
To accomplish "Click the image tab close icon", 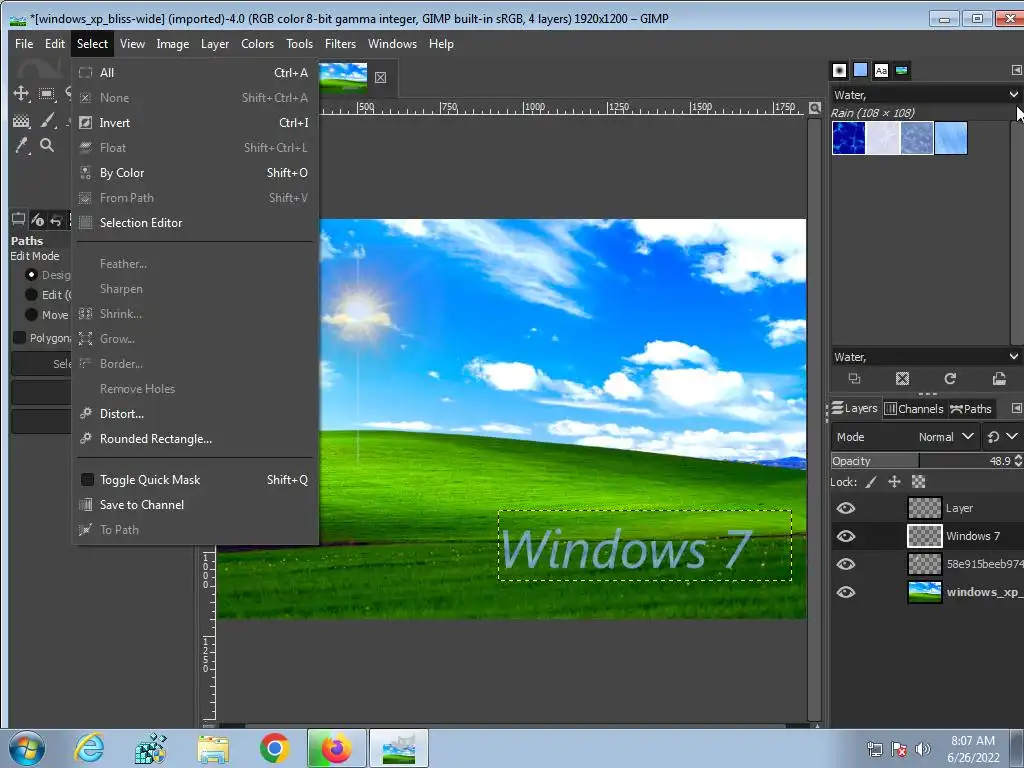I will pyautogui.click(x=380, y=78).
